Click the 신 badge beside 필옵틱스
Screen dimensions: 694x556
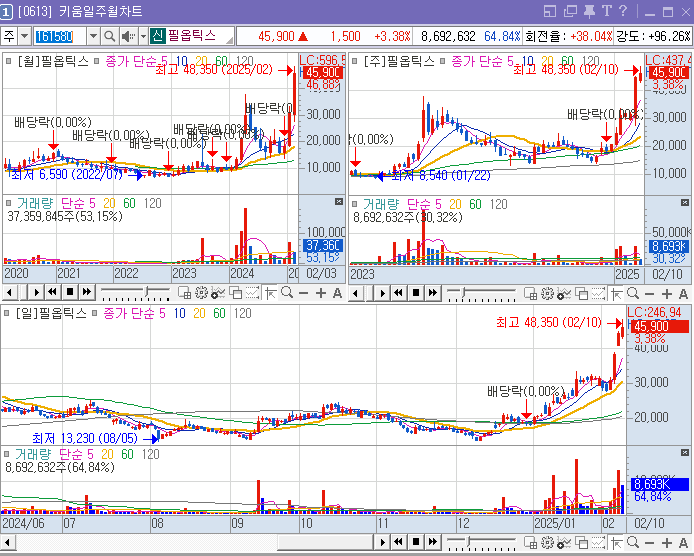pyautogui.click(x=157, y=36)
